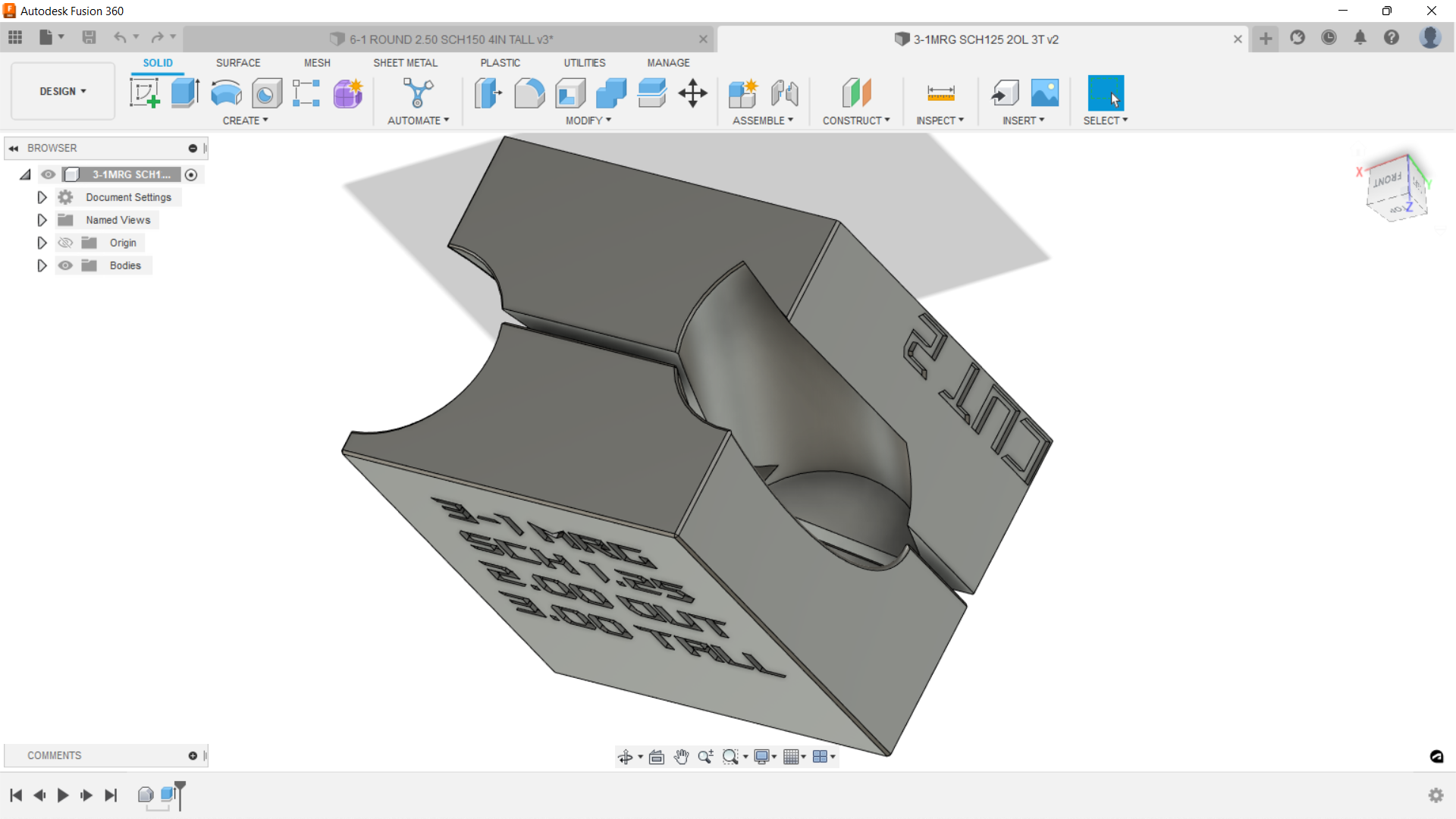Expand the Bodies tree node
The image size is (1456, 819).
pyautogui.click(x=42, y=265)
